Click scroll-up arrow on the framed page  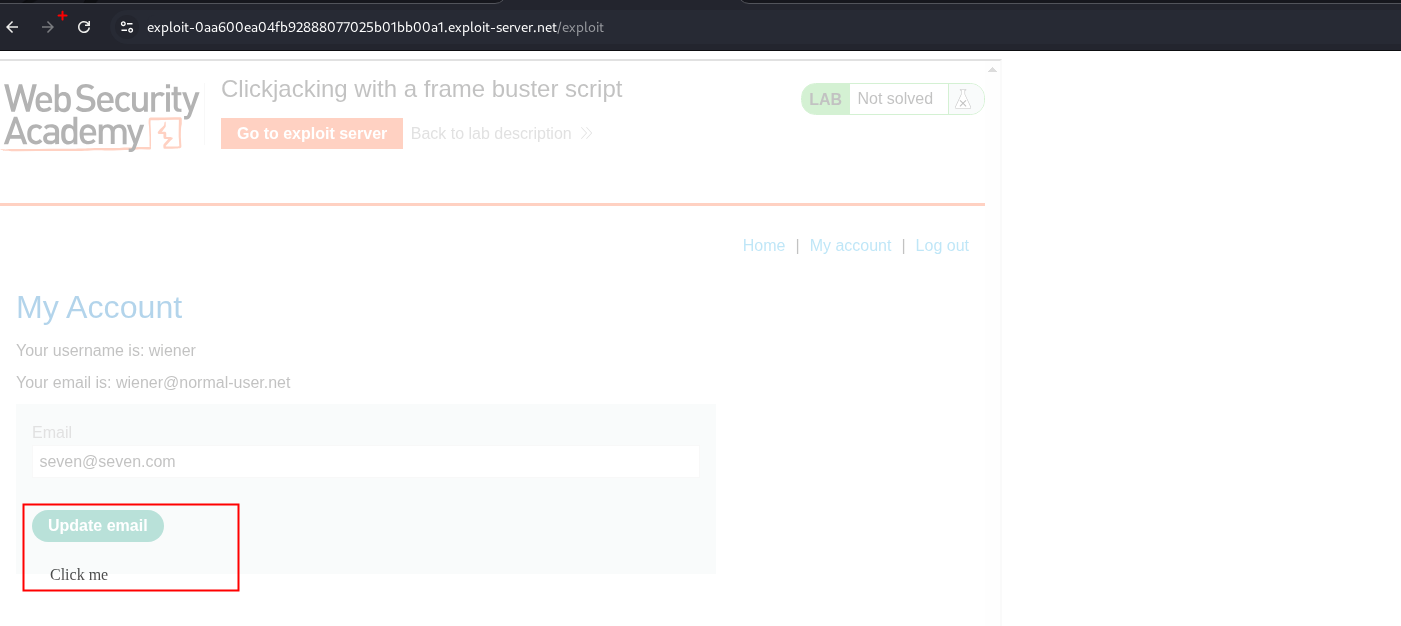click(x=992, y=70)
